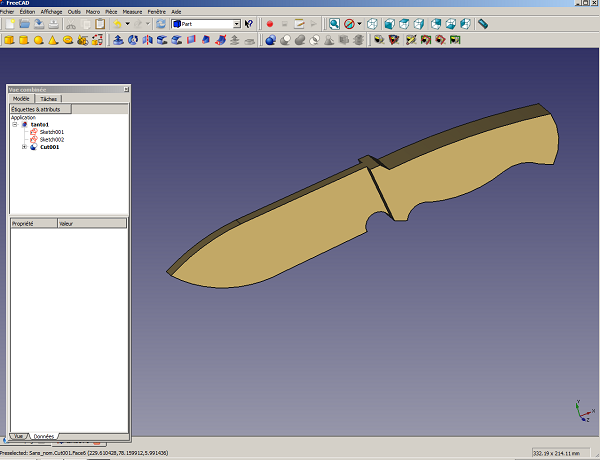
Task: Switch to the Modèle tab
Action: tap(21, 99)
